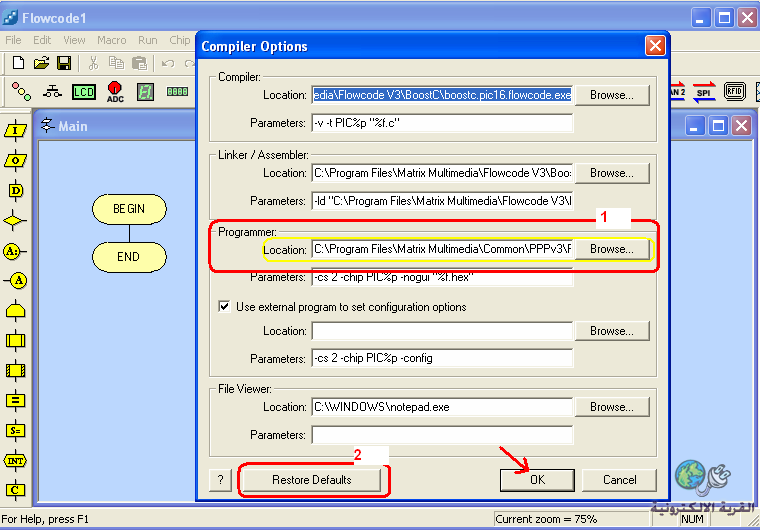Add the ADC component
This screenshot has width=760, height=530.
point(115,92)
